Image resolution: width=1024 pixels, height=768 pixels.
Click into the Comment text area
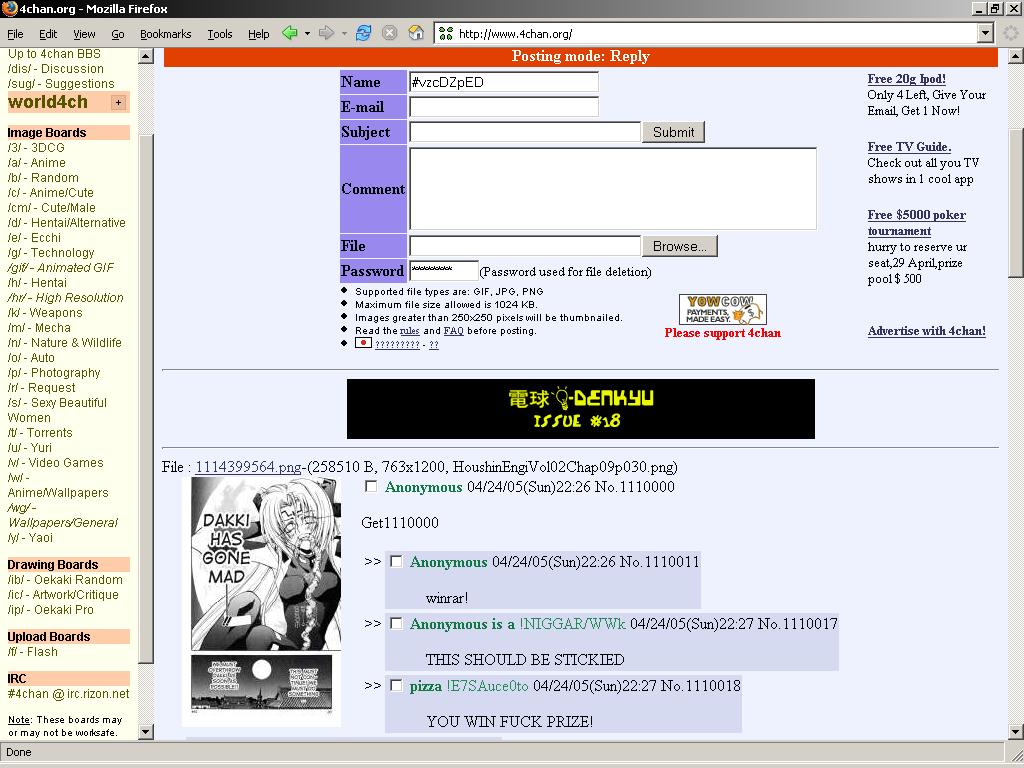pyautogui.click(x=612, y=189)
